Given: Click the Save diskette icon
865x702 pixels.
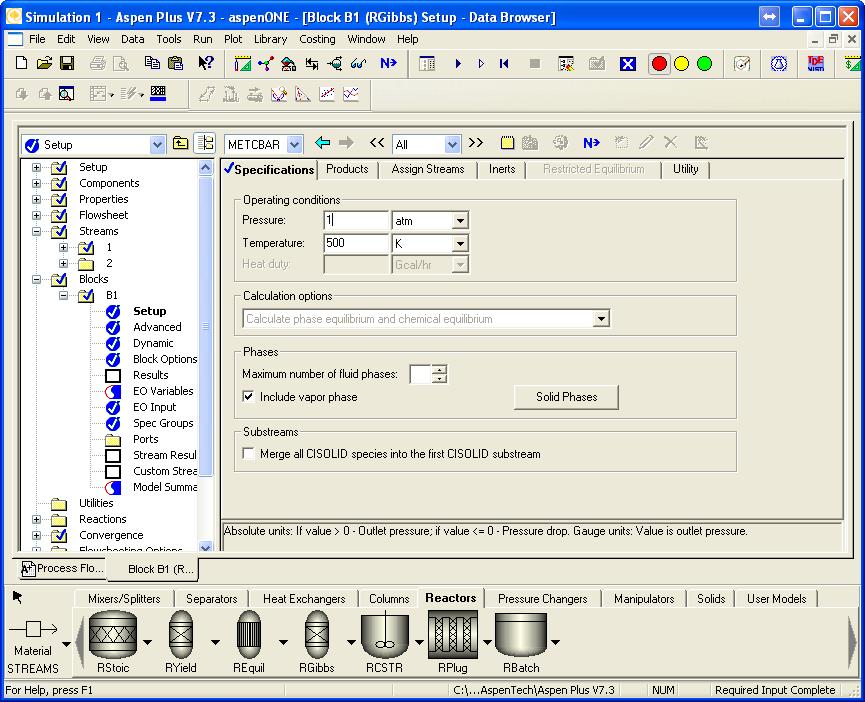Looking at the screenshot, I should click(x=67, y=63).
